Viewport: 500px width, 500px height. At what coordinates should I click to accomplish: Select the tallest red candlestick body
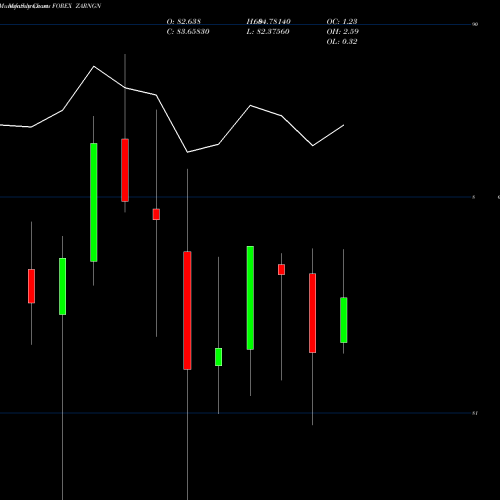point(187,310)
